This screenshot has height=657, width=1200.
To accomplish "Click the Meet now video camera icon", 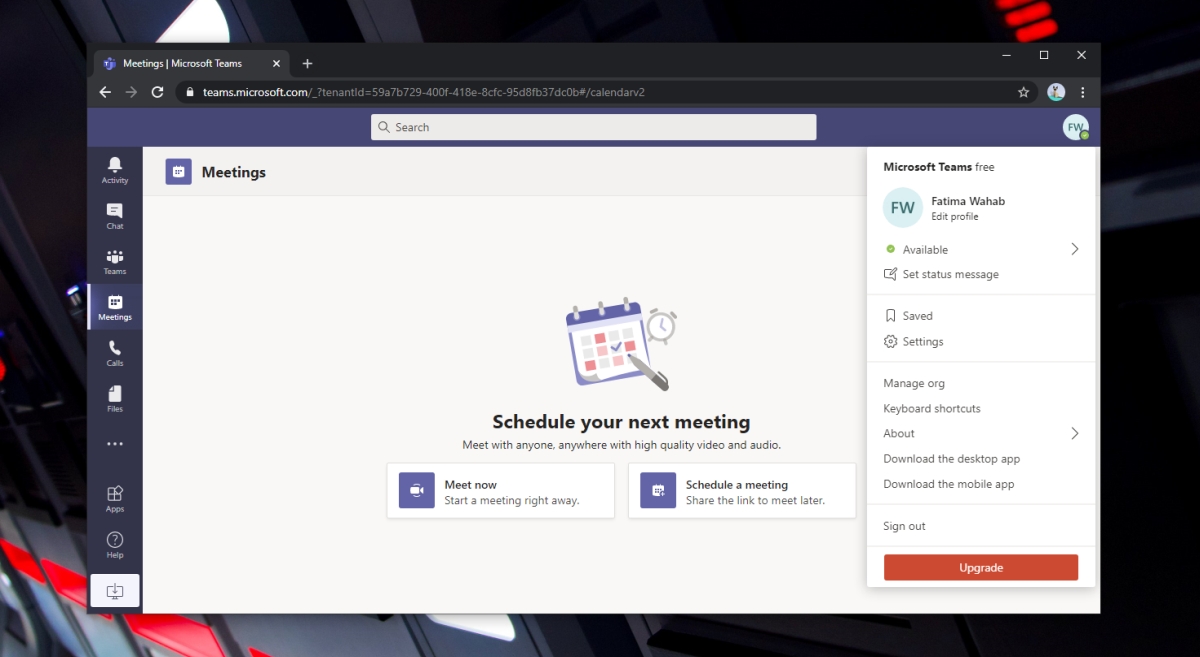I will pyautogui.click(x=417, y=490).
